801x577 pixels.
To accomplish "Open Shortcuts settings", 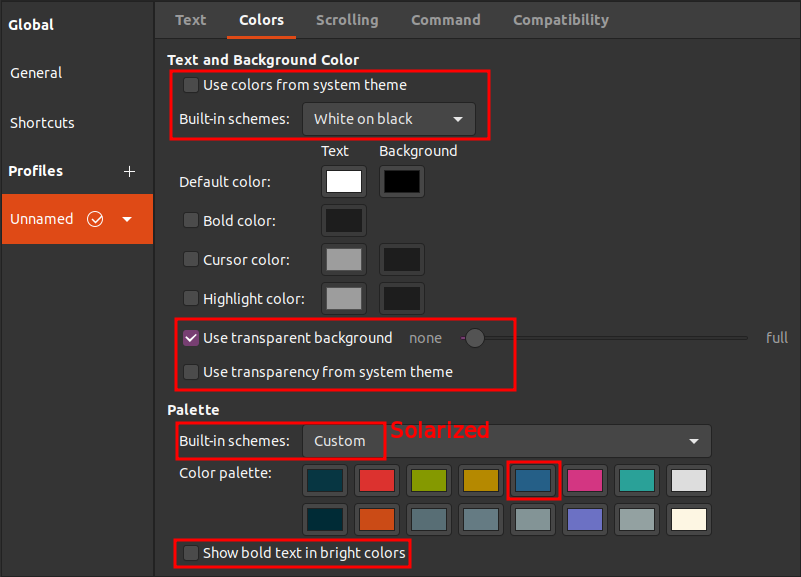I will [42, 123].
